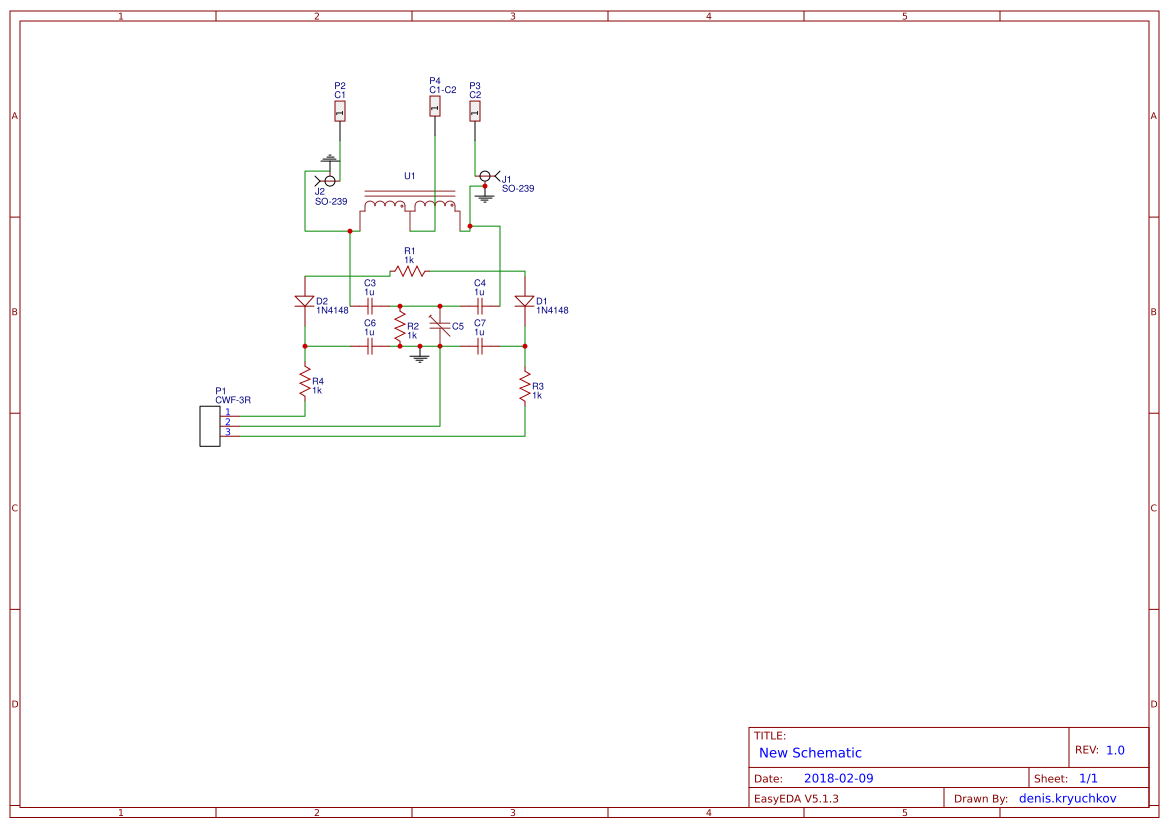Select diode D1 1N4148 symbol

pyautogui.click(x=524, y=301)
